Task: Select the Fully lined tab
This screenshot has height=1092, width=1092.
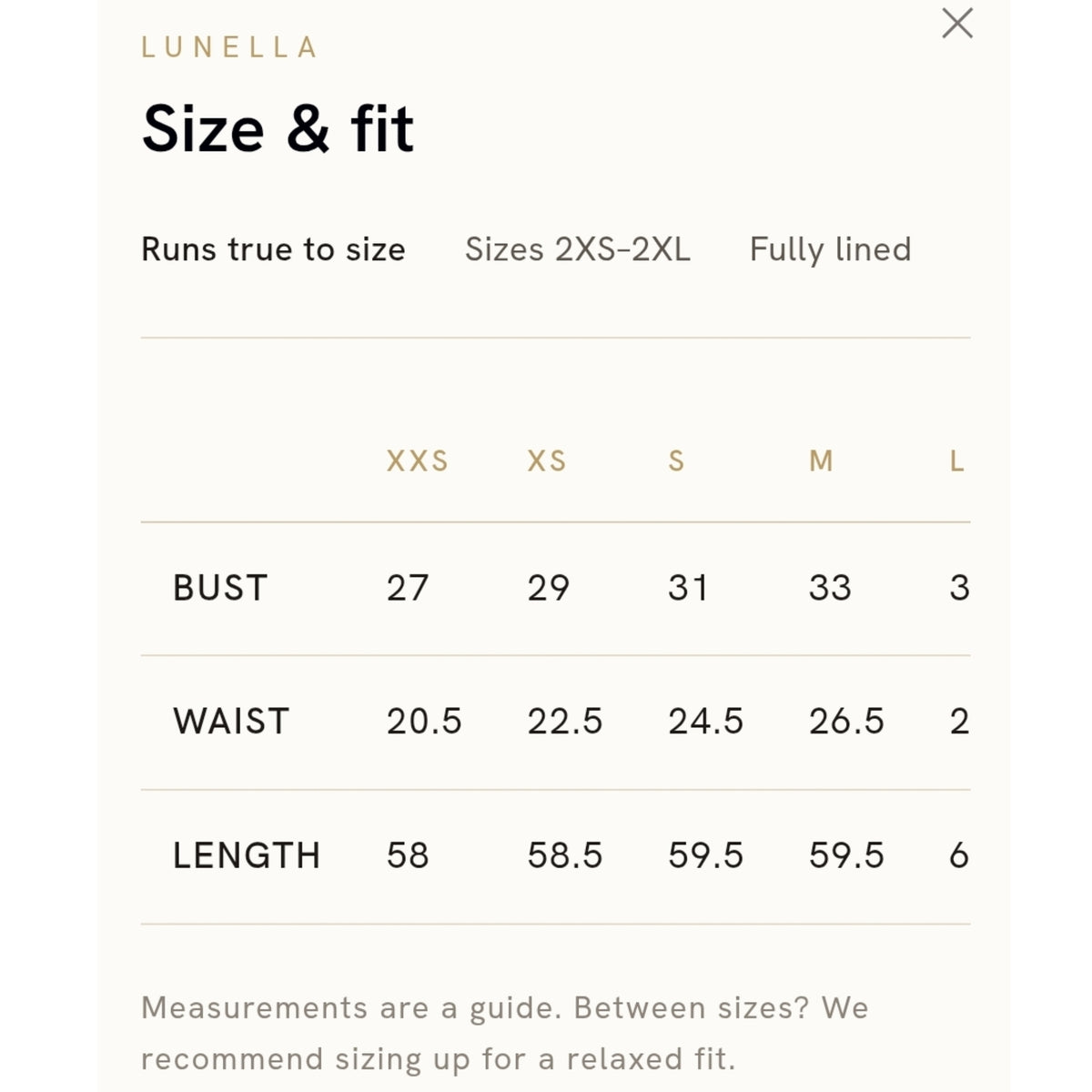Action: tap(830, 249)
